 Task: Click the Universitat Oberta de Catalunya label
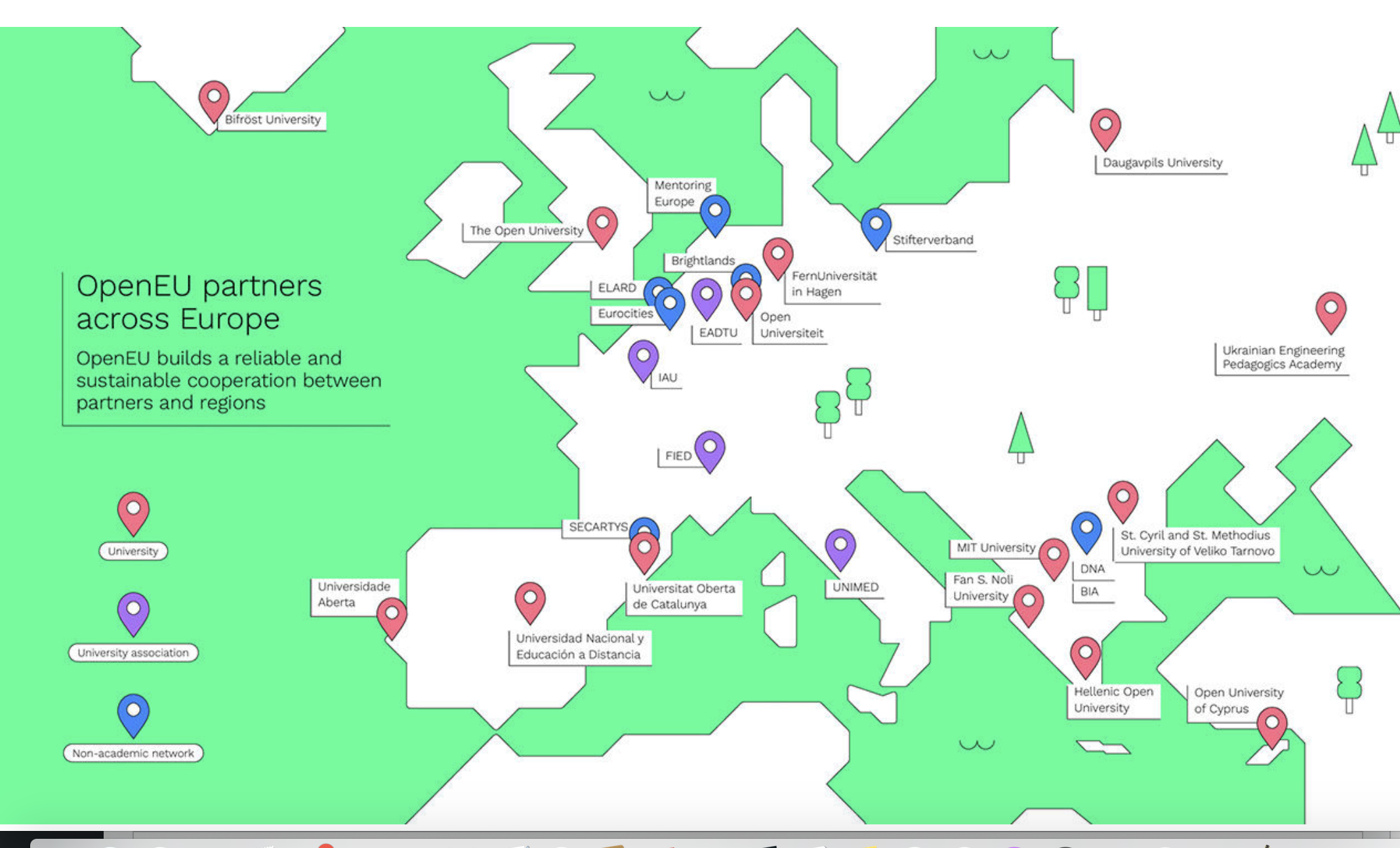click(684, 597)
